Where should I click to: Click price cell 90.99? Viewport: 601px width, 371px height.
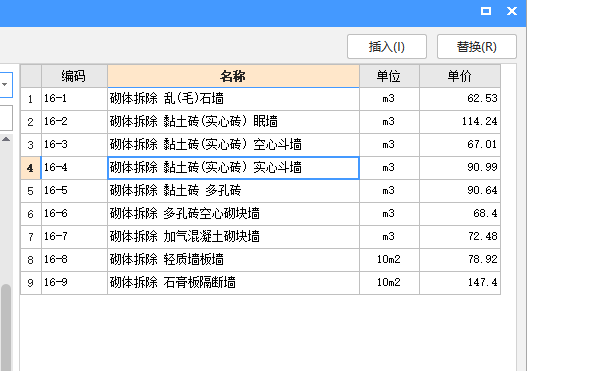(460, 168)
